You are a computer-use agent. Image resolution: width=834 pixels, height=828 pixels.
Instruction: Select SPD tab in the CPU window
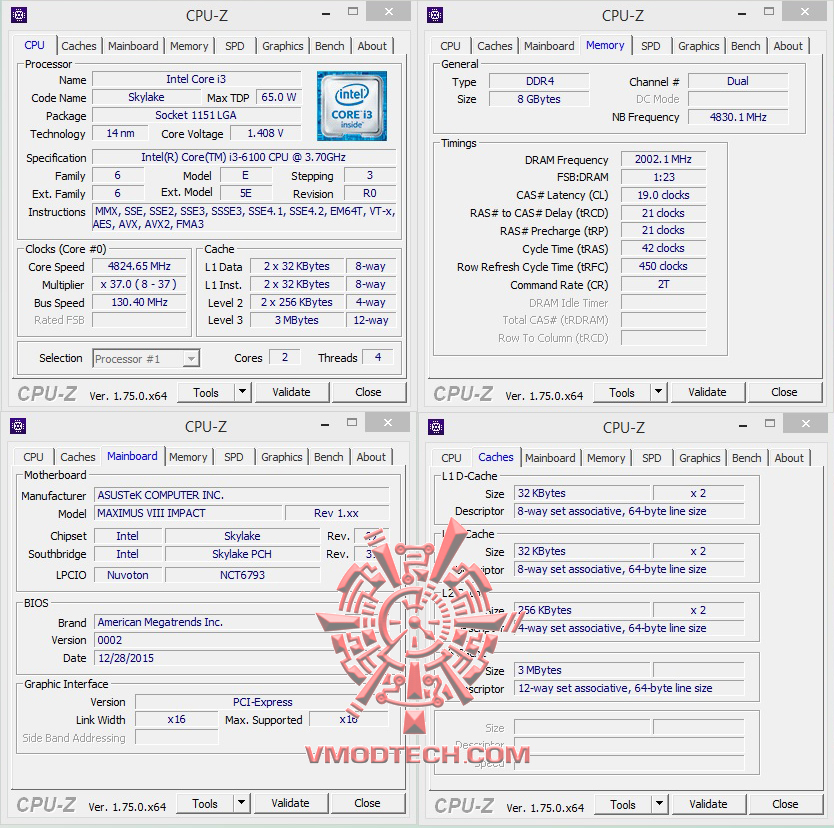click(x=235, y=46)
